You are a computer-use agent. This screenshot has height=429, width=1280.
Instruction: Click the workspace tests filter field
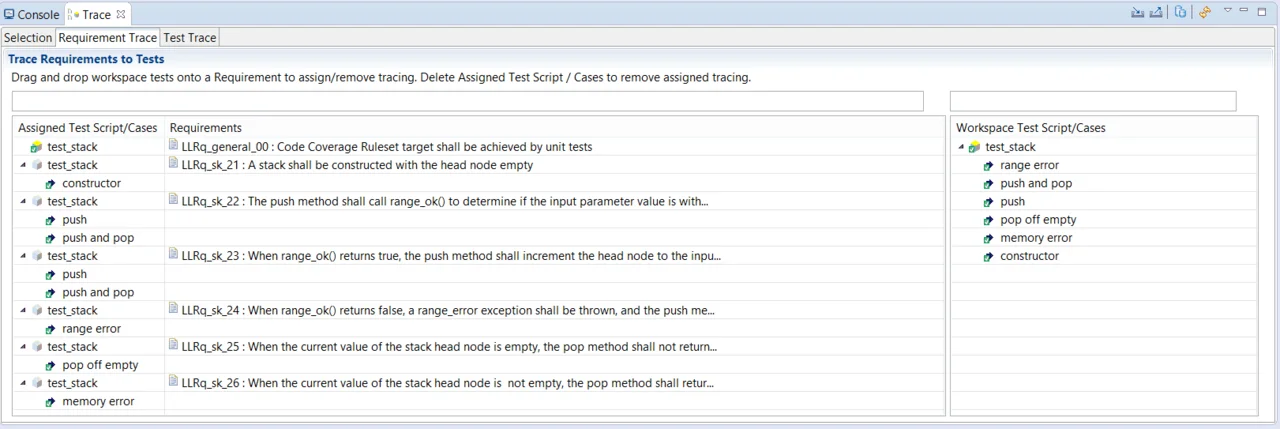1093,101
